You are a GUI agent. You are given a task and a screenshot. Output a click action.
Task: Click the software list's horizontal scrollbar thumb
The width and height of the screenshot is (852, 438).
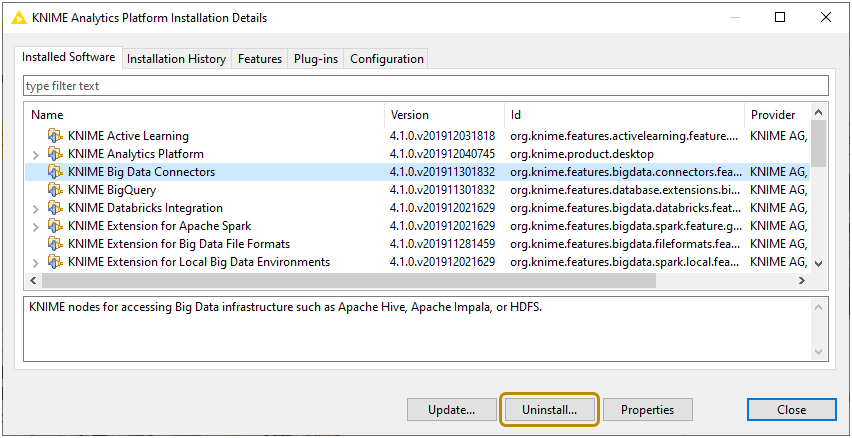coord(349,280)
